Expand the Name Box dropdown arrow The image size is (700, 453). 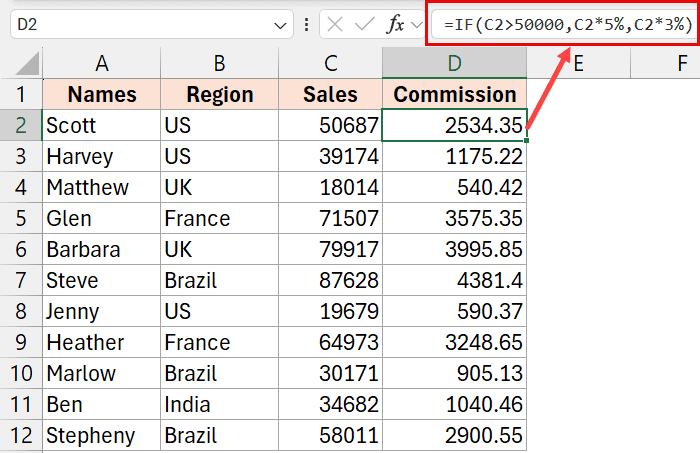(280, 25)
